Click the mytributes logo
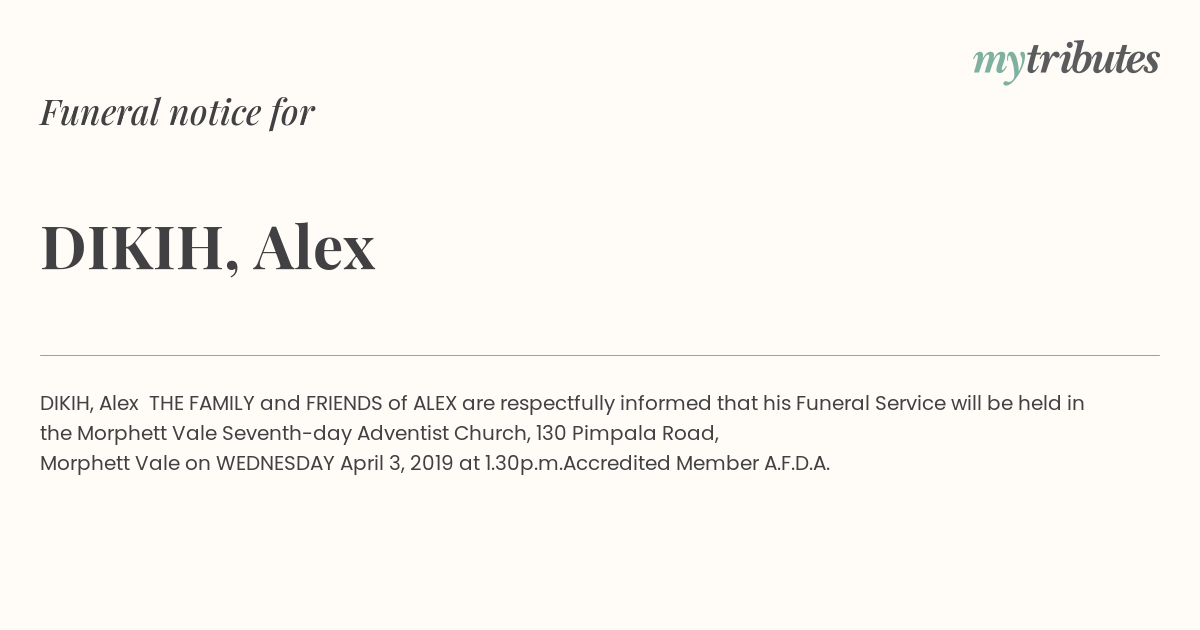This screenshot has width=1200, height=630. pos(1066,60)
